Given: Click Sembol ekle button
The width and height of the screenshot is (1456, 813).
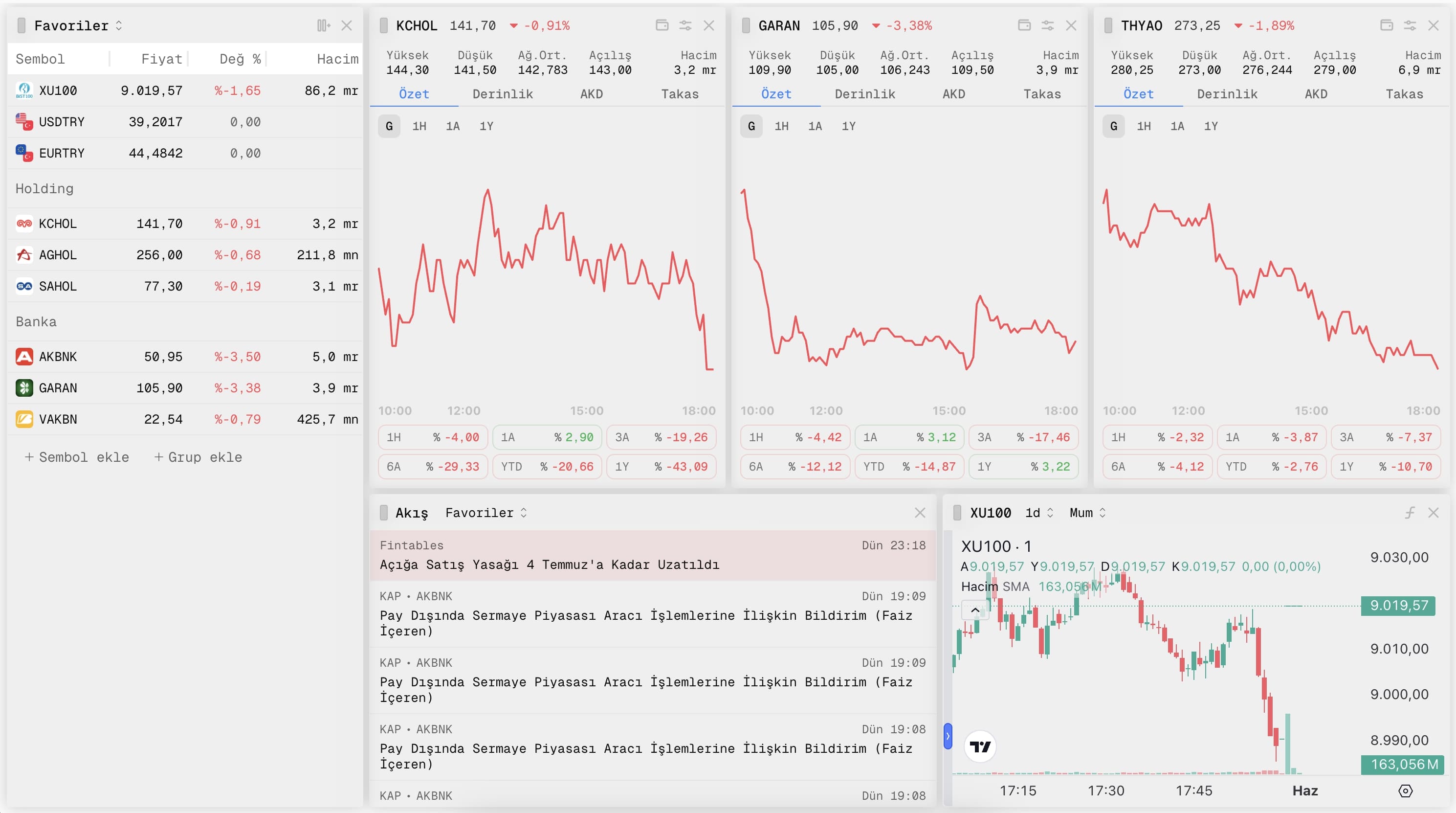Looking at the screenshot, I should [x=77, y=457].
